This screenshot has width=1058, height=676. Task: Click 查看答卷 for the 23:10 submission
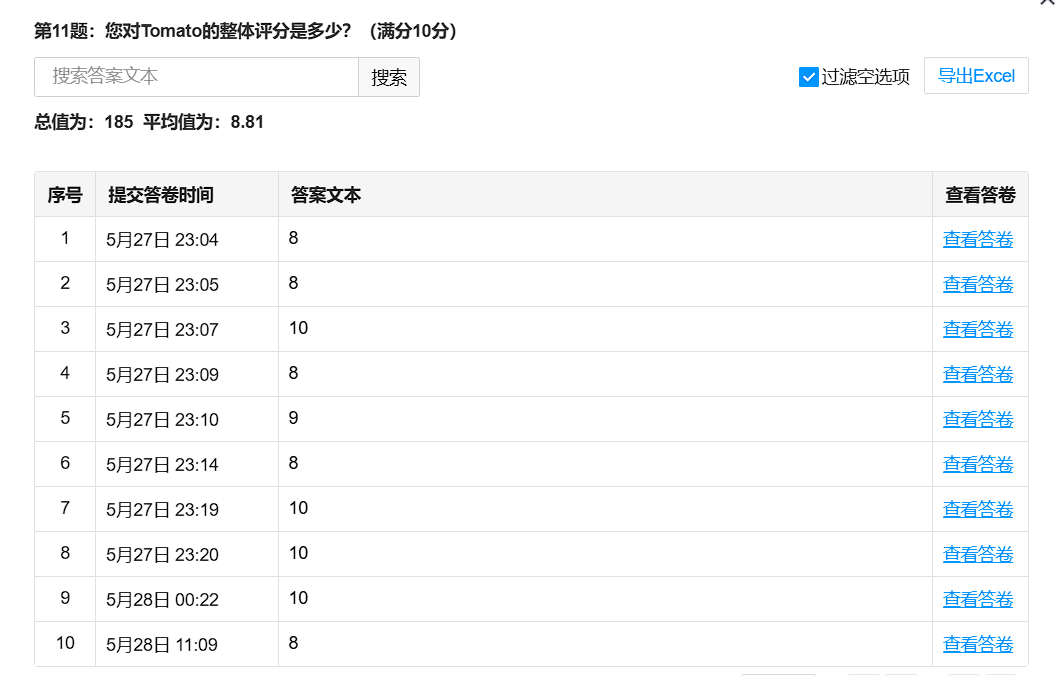(x=977, y=420)
